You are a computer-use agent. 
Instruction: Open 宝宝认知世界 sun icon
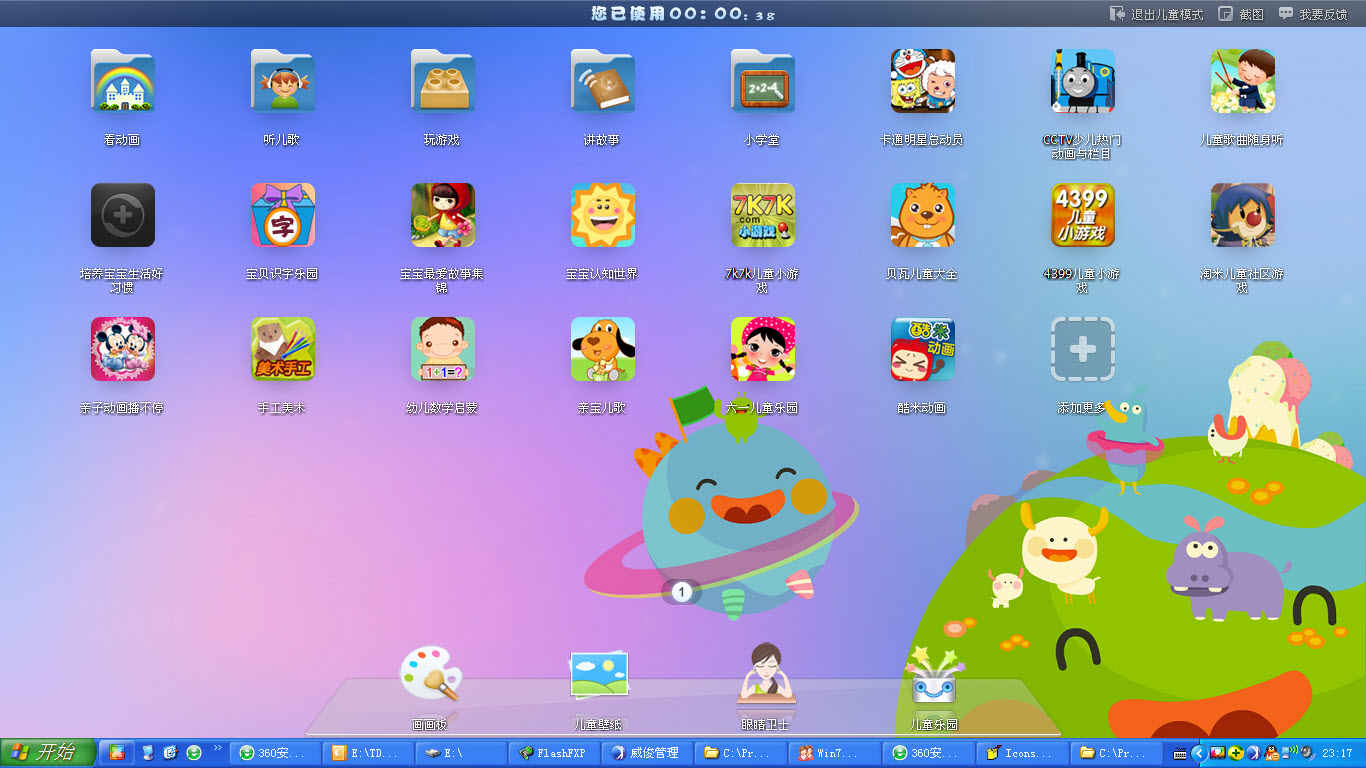click(x=602, y=215)
